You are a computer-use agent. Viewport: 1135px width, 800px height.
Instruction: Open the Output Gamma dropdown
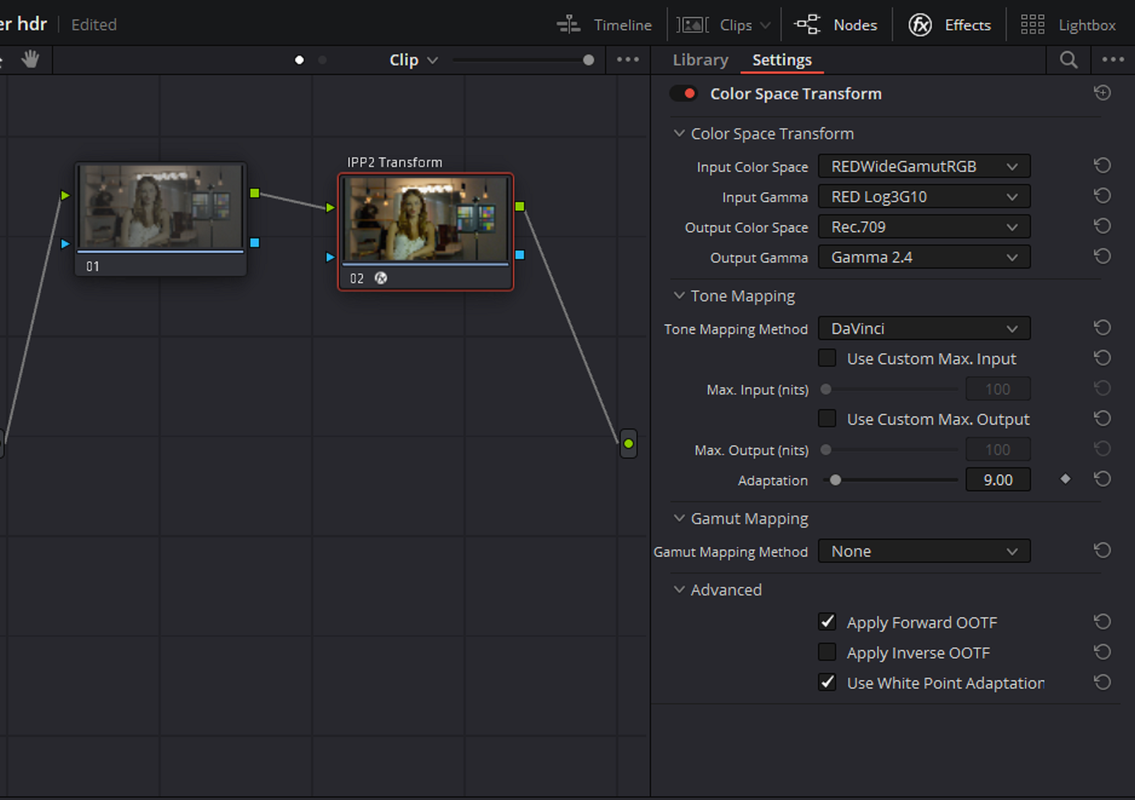click(x=924, y=258)
